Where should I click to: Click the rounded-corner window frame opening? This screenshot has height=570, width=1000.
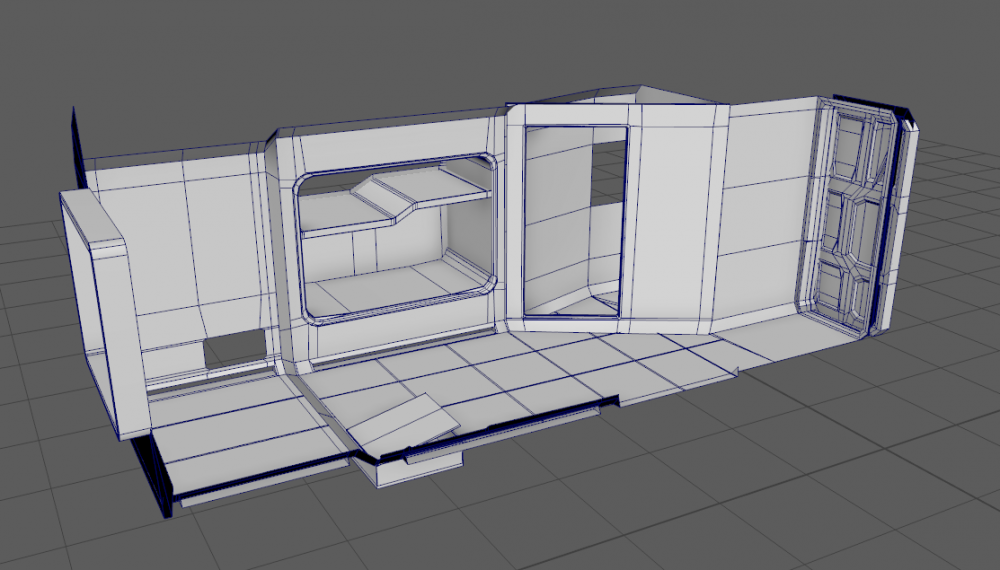pyautogui.click(x=395, y=238)
